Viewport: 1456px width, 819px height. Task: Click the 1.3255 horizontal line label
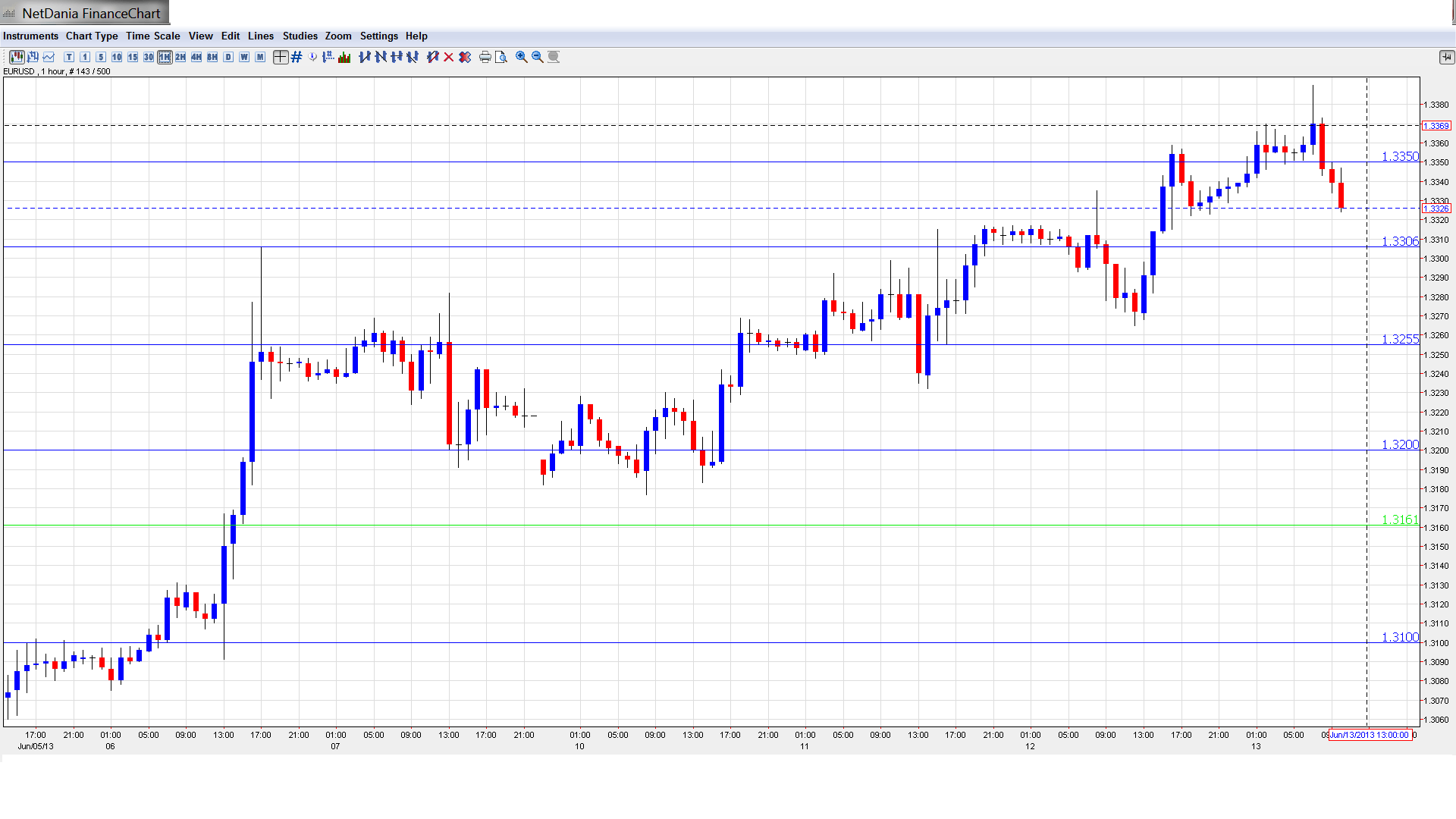click(1399, 339)
